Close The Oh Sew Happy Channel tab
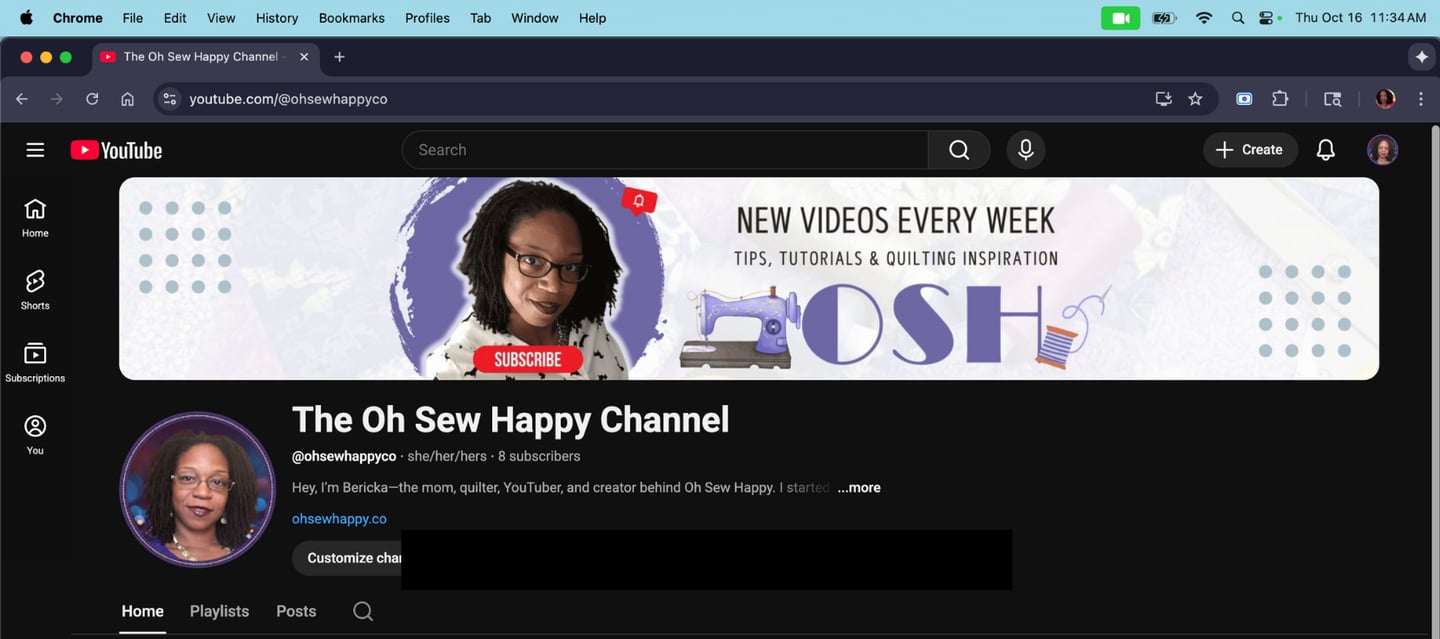Screen dimensions: 1440x639 [x=304, y=57]
